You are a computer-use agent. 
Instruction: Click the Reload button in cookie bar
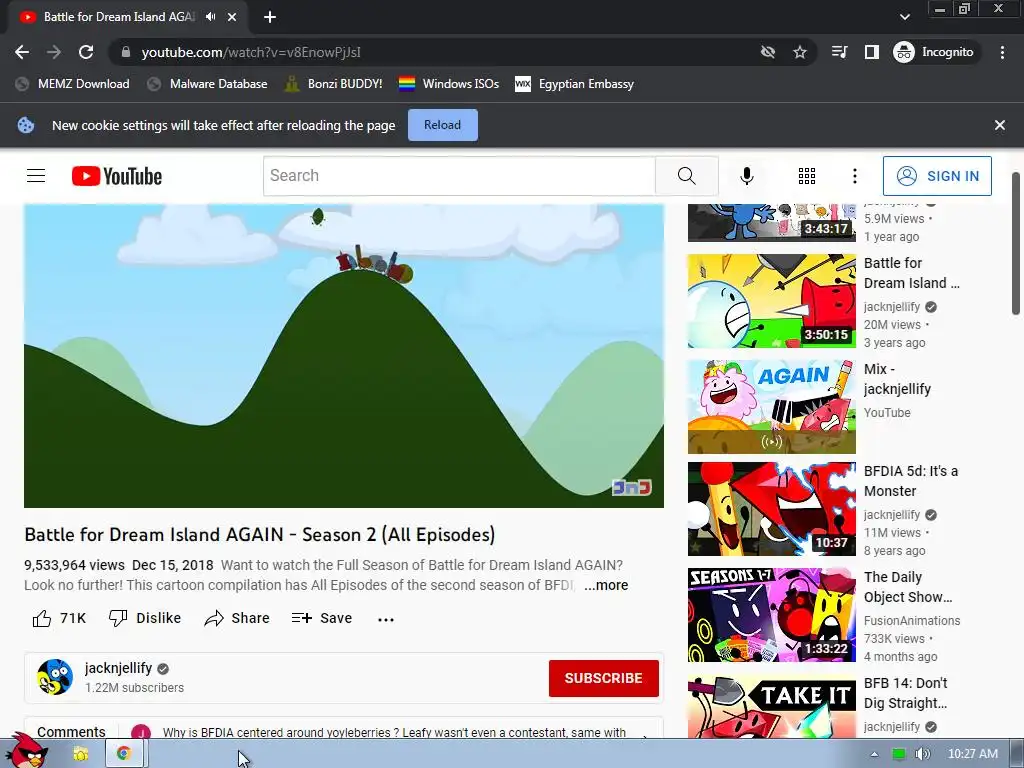click(x=443, y=125)
